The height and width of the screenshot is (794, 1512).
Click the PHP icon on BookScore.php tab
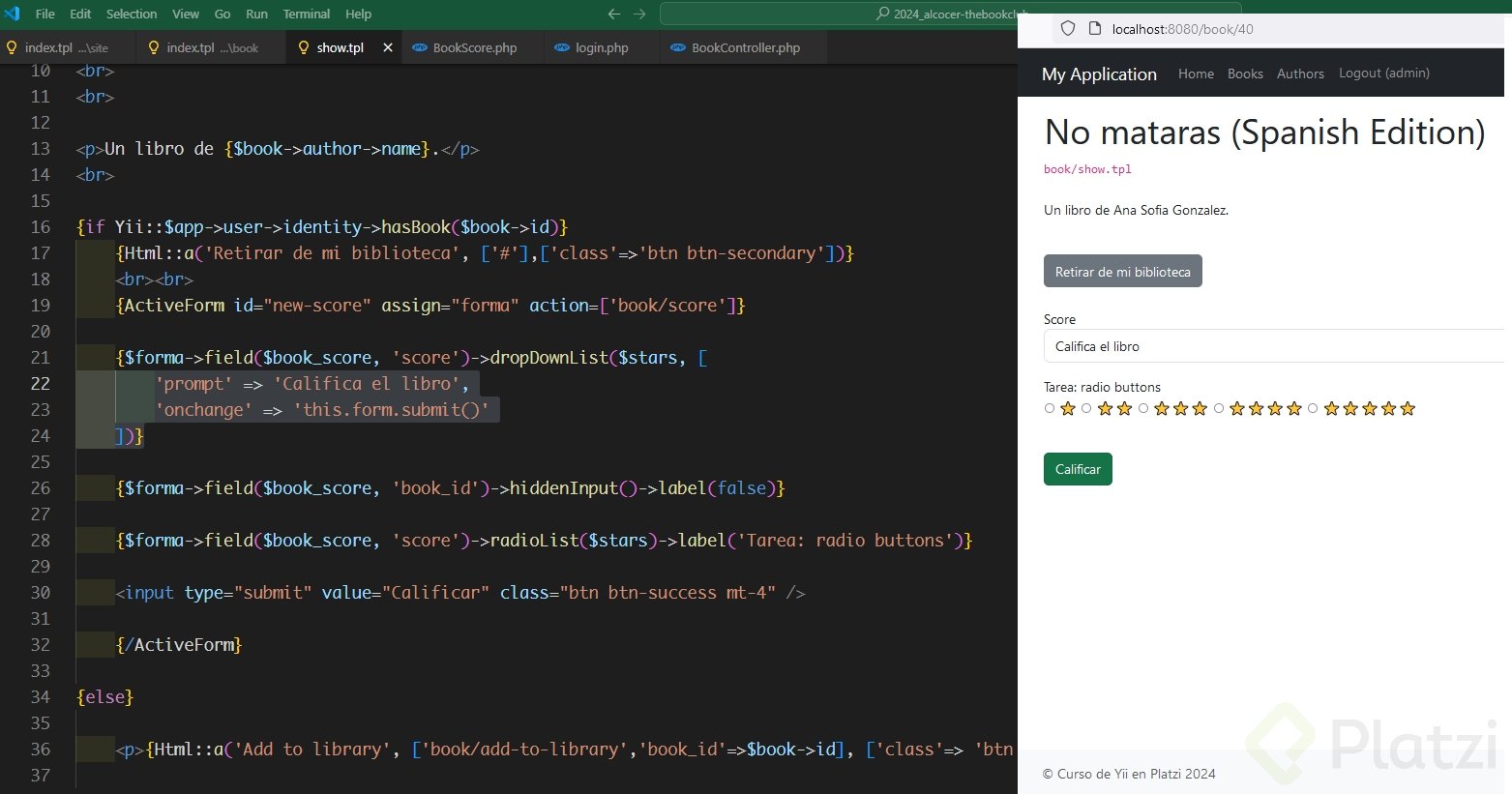pyautogui.click(x=420, y=47)
